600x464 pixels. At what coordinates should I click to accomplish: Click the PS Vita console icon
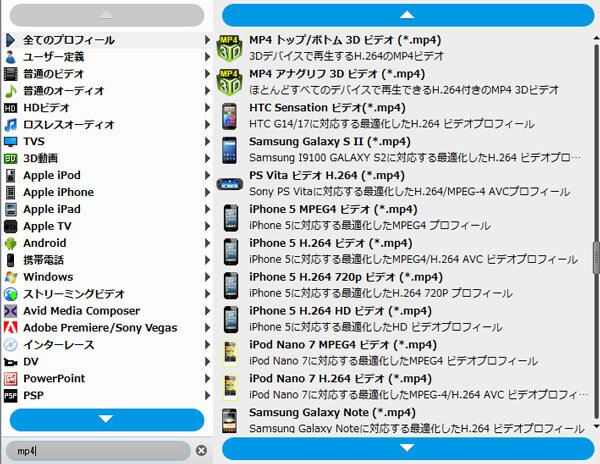(230, 184)
